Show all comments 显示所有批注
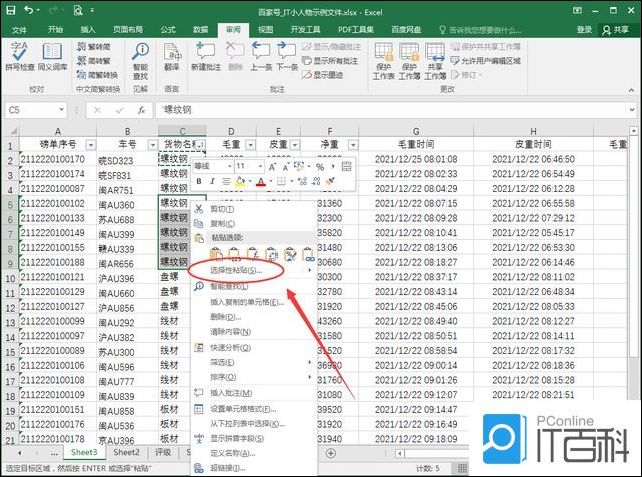The width and height of the screenshot is (642, 477). coord(330,61)
